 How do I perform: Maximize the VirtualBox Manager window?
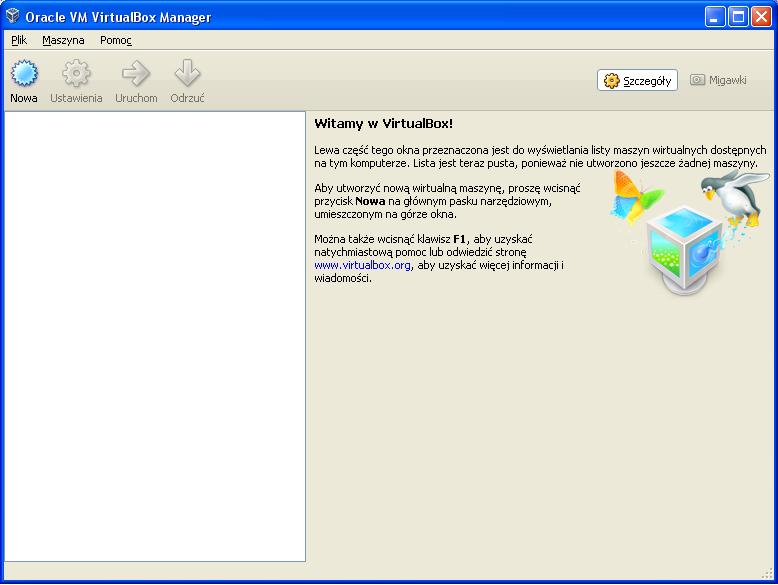pos(738,17)
